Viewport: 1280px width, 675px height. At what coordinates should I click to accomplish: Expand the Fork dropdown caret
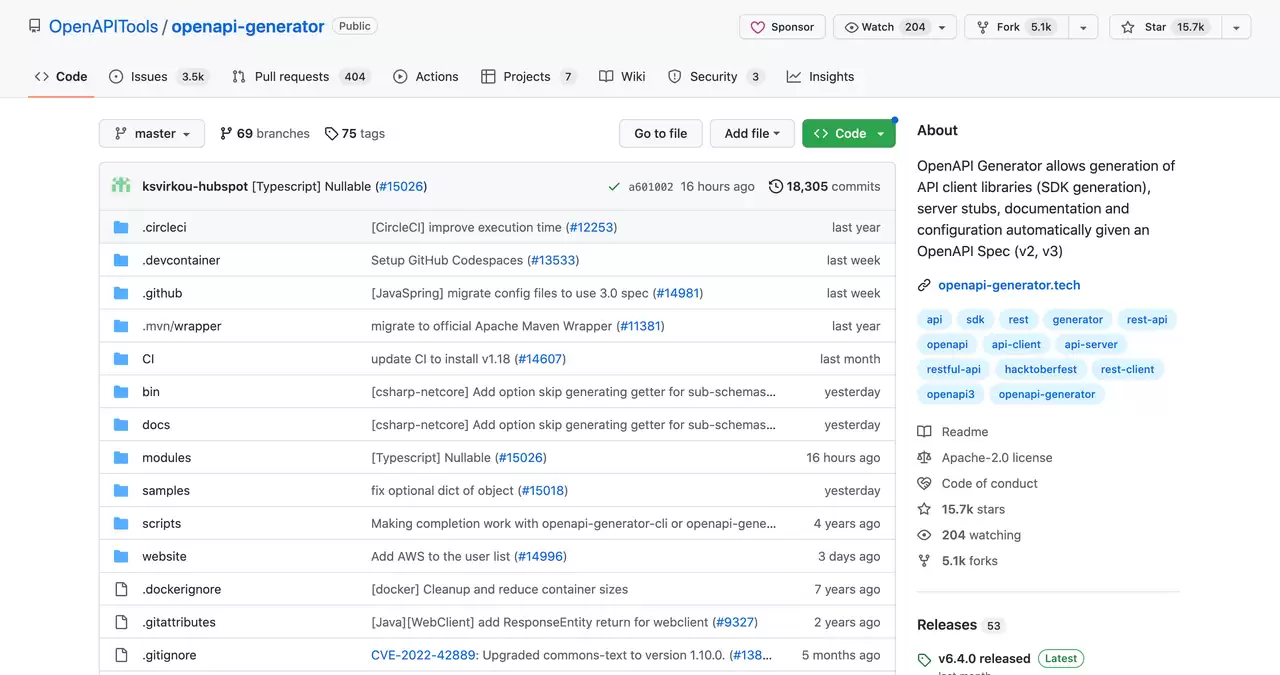pyautogui.click(x=1083, y=27)
